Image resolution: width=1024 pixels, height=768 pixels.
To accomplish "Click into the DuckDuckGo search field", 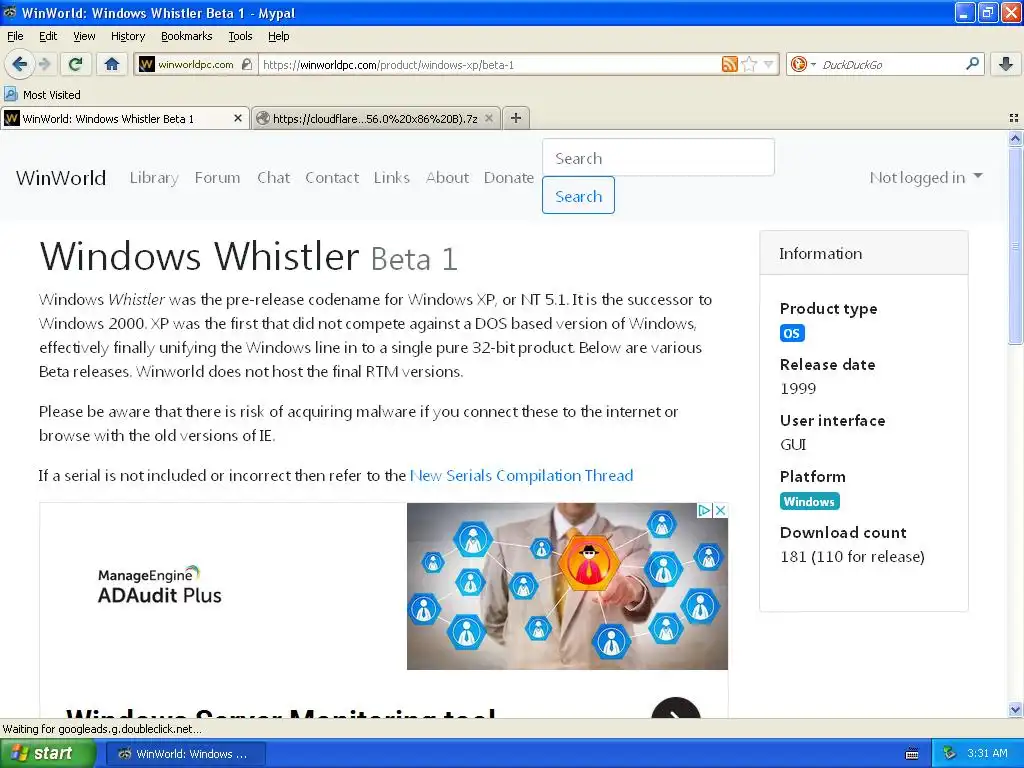I will pyautogui.click(x=891, y=64).
